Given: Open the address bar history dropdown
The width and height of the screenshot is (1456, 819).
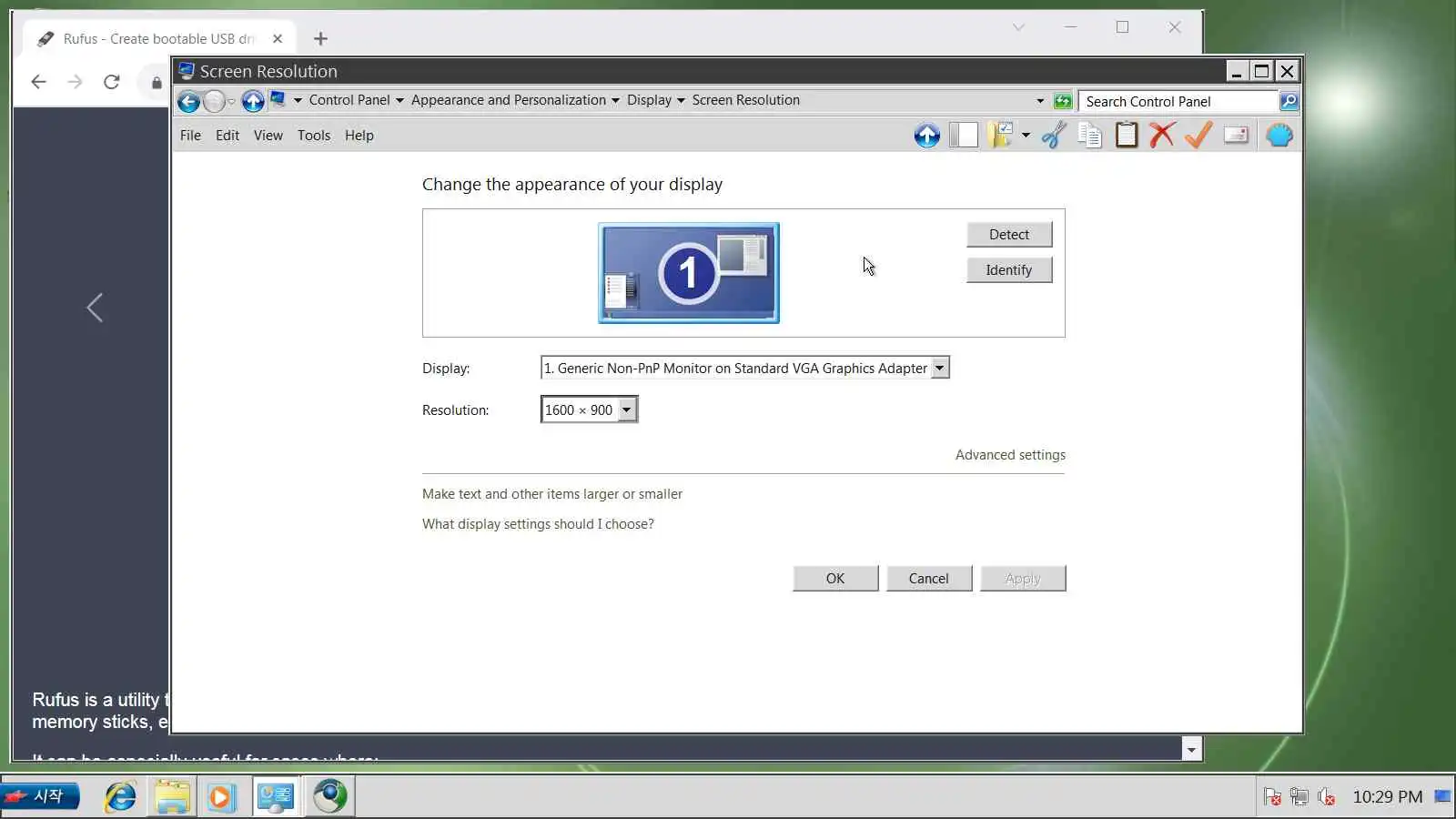Looking at the screenshot, I should pyautogui.click(x=1040, y=101).
